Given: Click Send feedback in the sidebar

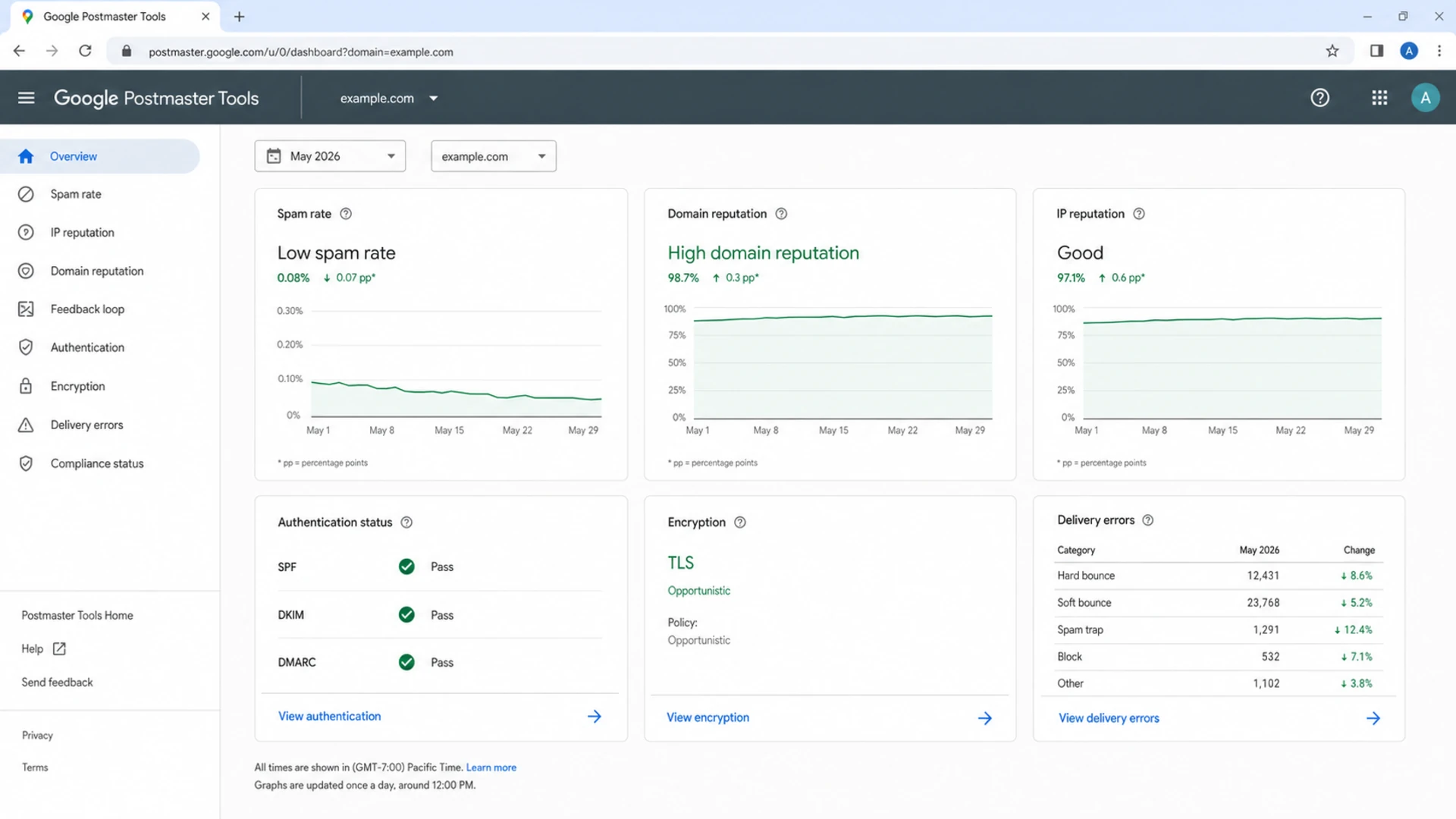Looking at the screenshot, I should [57, 682].
